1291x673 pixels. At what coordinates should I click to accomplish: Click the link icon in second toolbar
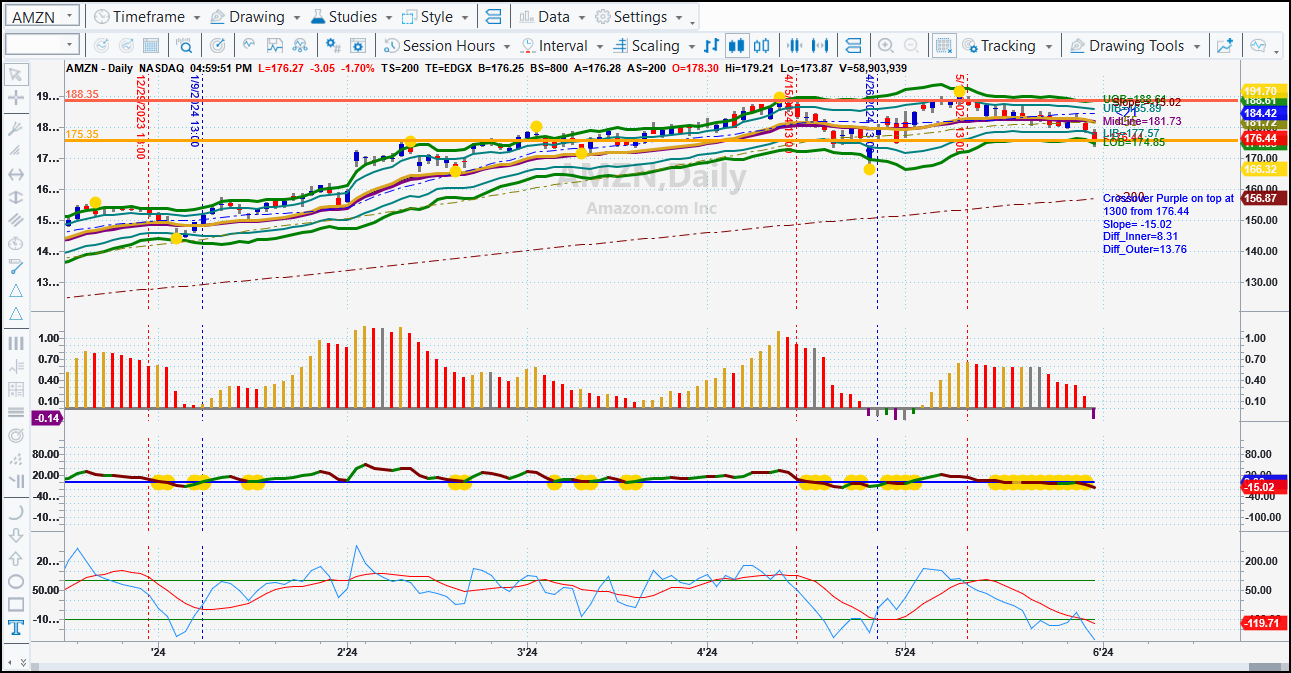853,46
